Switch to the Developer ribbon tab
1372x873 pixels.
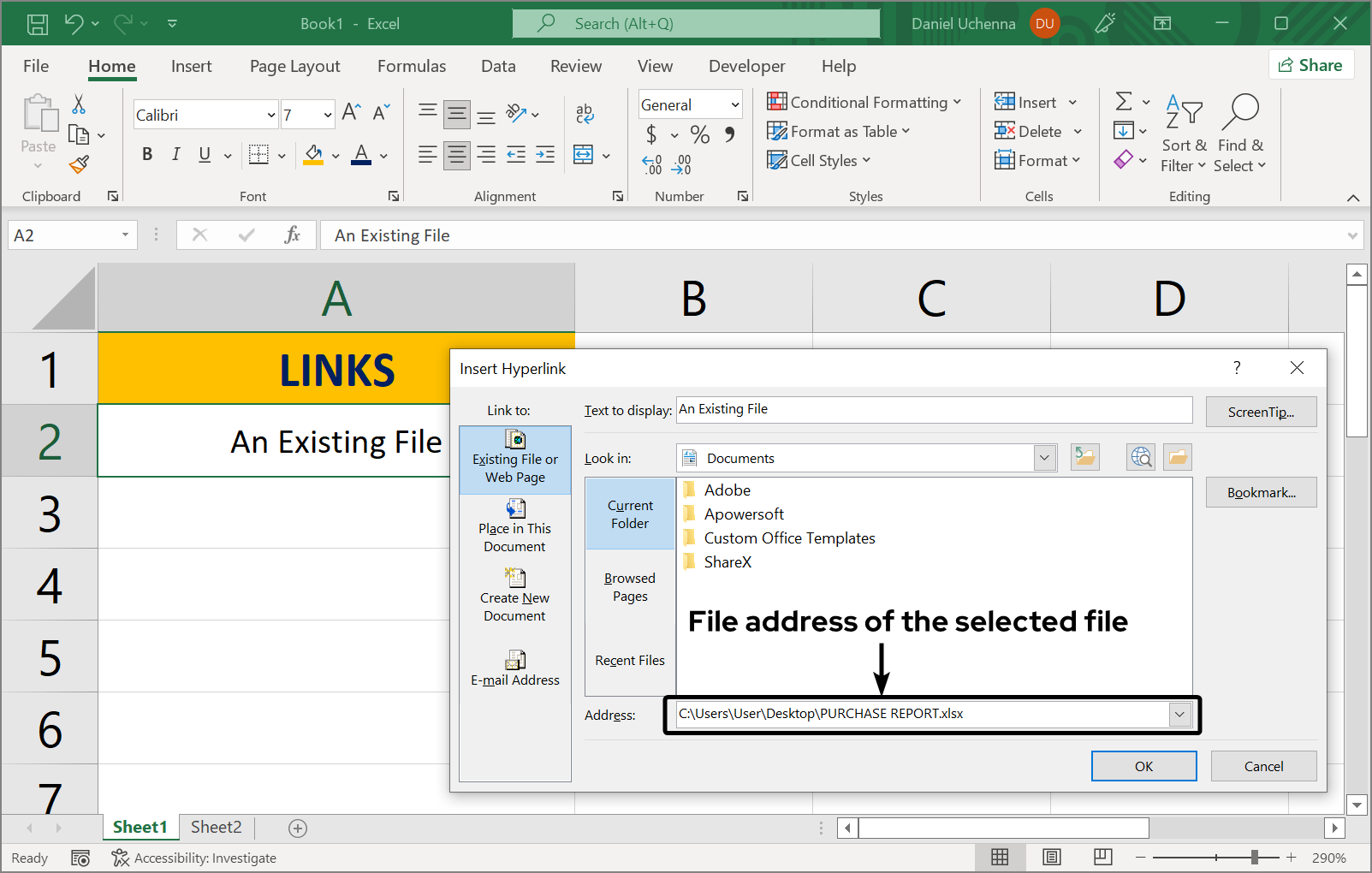click(745, 66)
